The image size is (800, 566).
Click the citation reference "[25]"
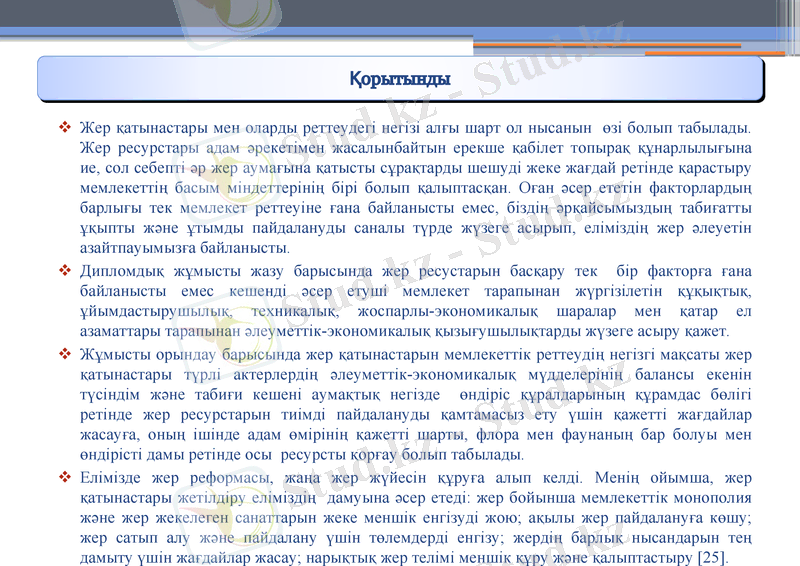point(711,557)
